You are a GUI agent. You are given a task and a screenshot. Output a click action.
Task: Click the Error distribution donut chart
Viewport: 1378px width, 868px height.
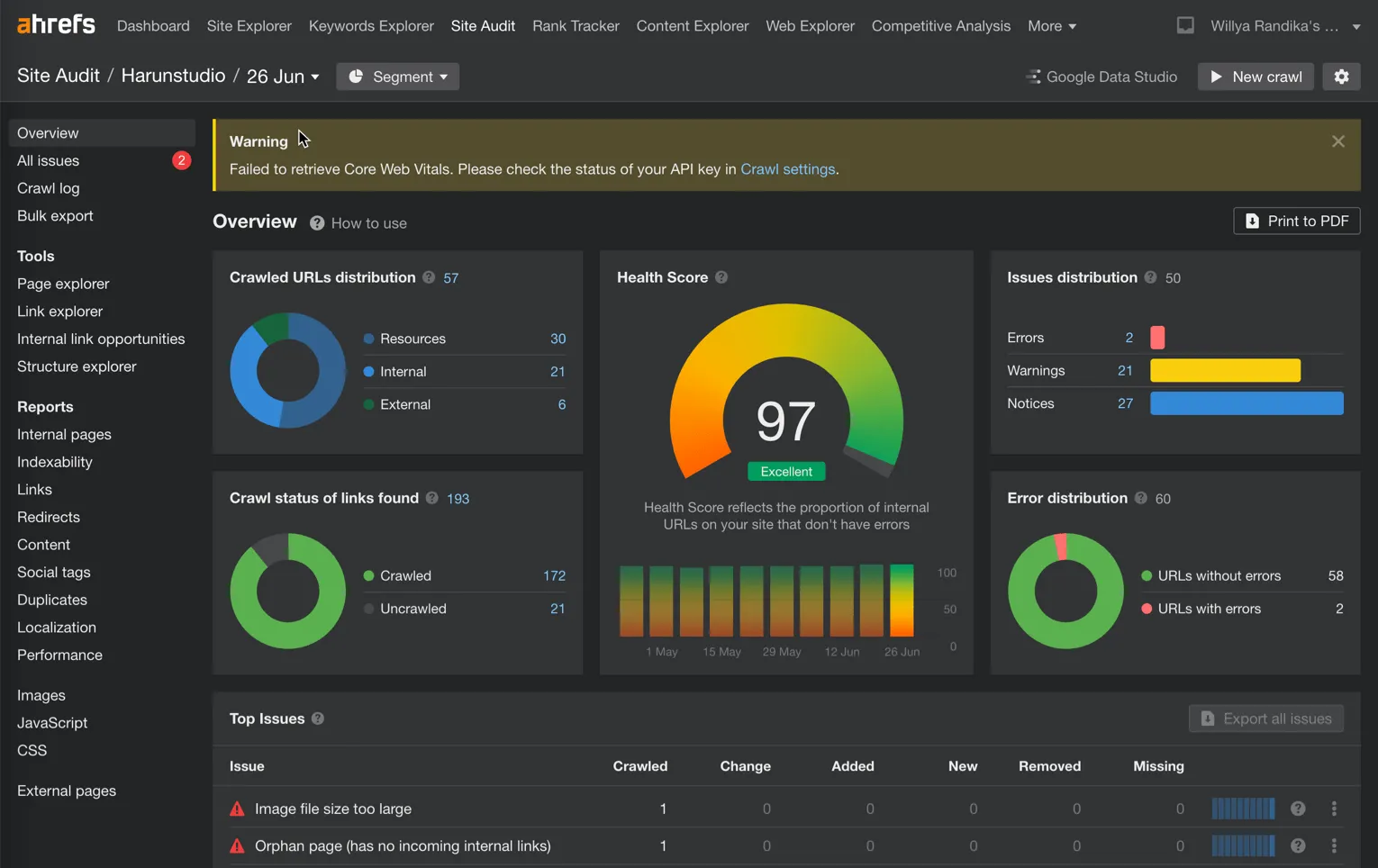point(1065,591)
